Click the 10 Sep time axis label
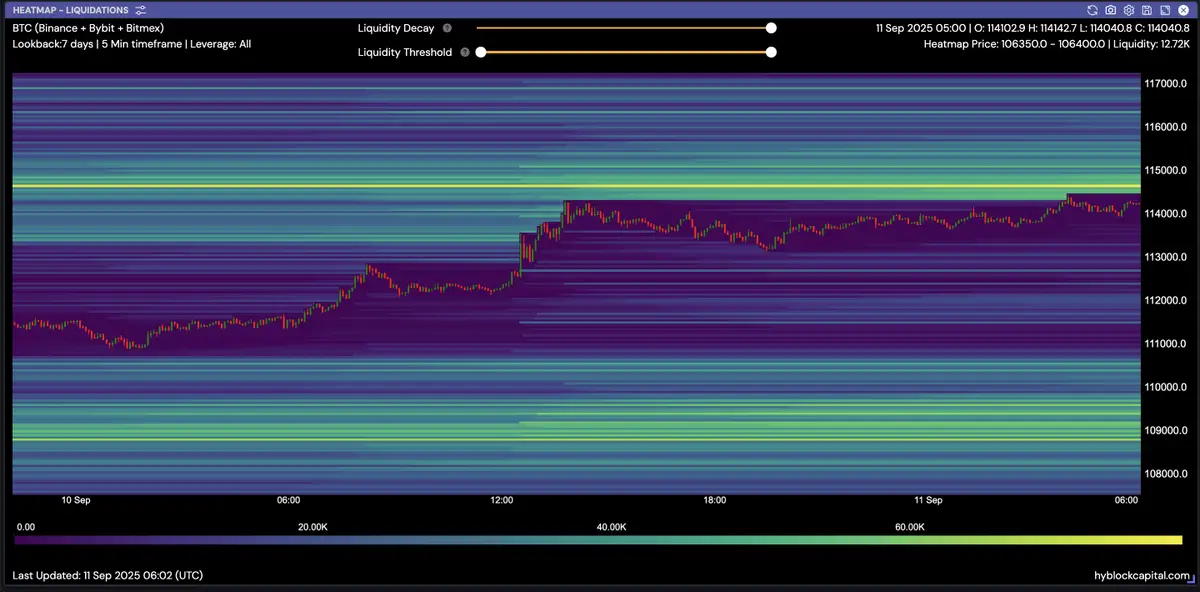Viewport: 1200px width, 592px height. [x=76, y=500]
